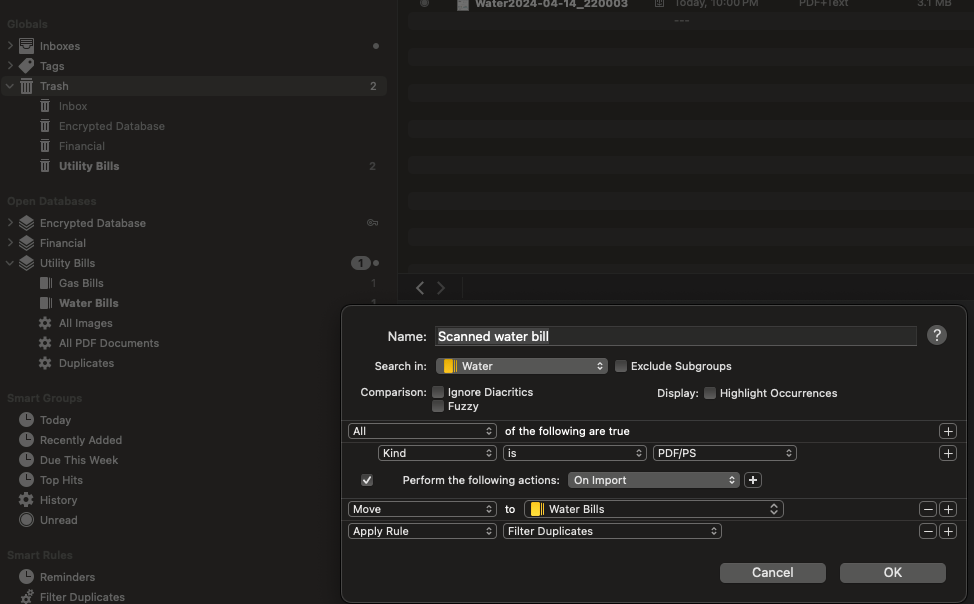Add a condition after the Kind row
This screenshot has height=604, width=974.
click(x=948, y=453)
